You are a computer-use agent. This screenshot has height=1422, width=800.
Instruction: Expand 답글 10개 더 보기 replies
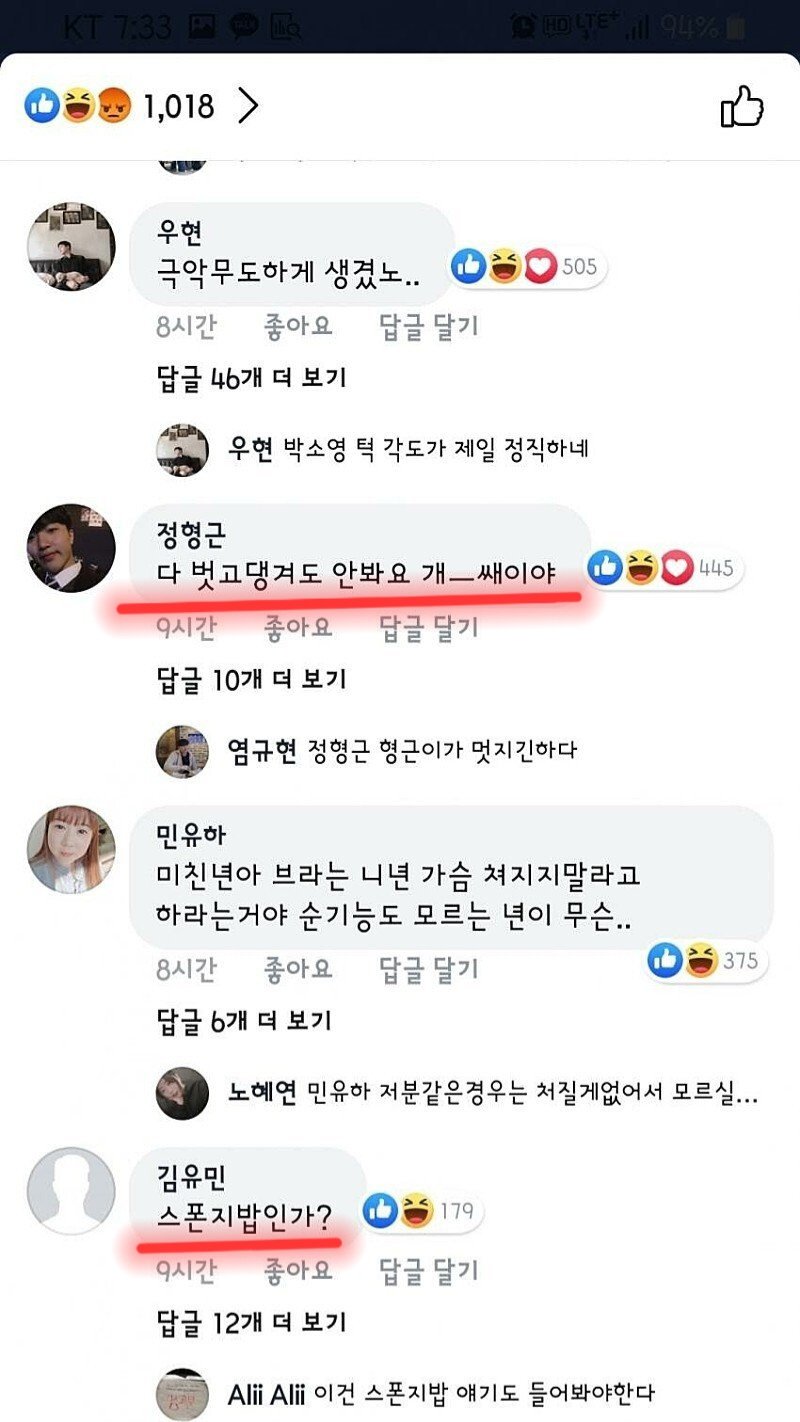(252, 679)
